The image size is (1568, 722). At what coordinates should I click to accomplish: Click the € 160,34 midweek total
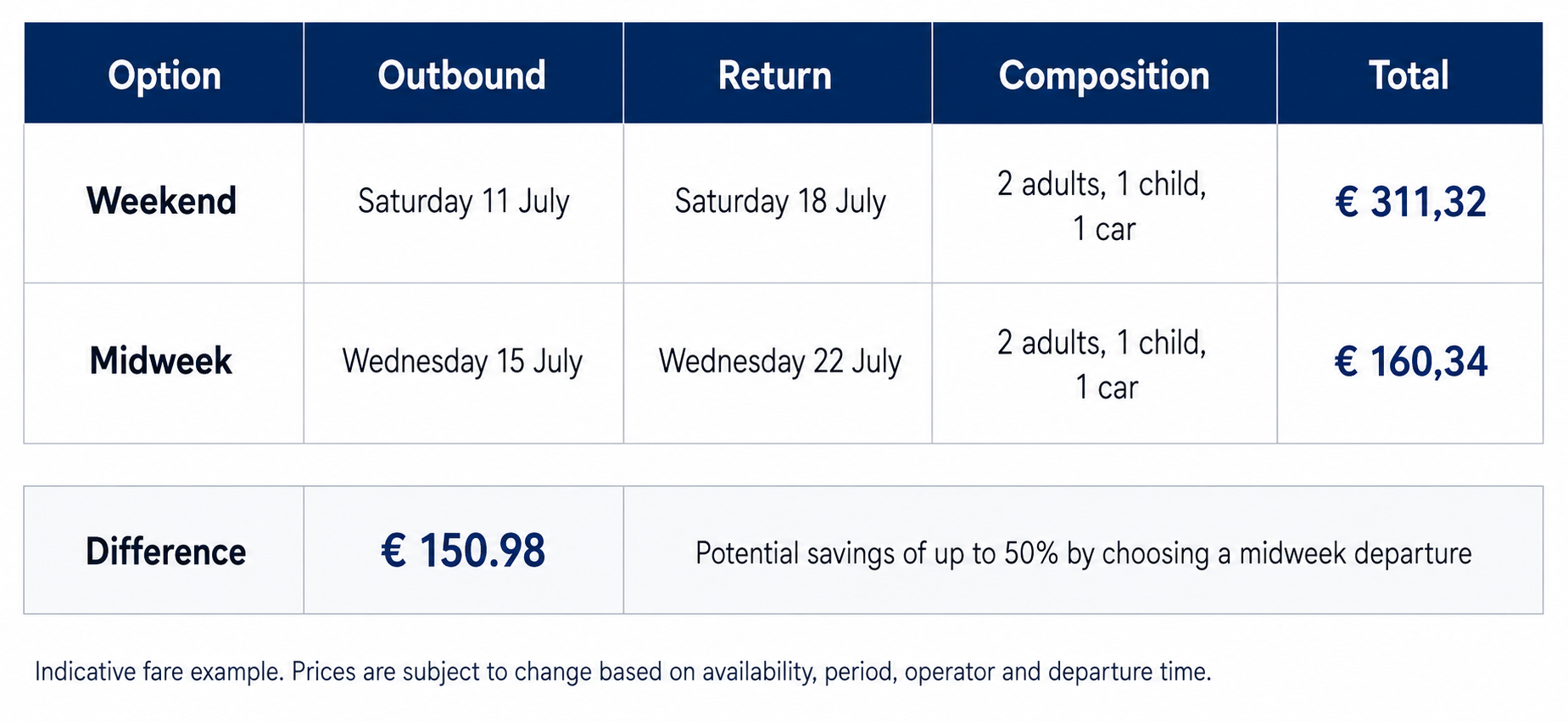[1411, 361]
